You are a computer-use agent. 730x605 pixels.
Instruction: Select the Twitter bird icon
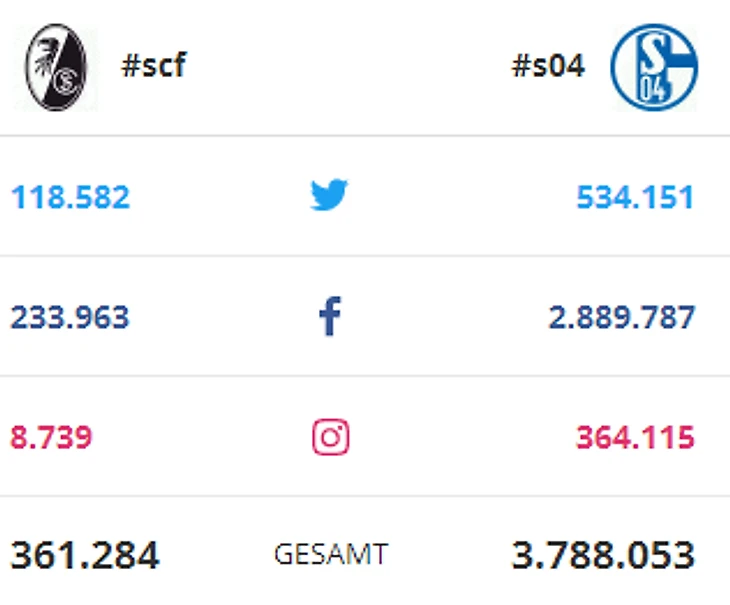click(x=329, y=196)
